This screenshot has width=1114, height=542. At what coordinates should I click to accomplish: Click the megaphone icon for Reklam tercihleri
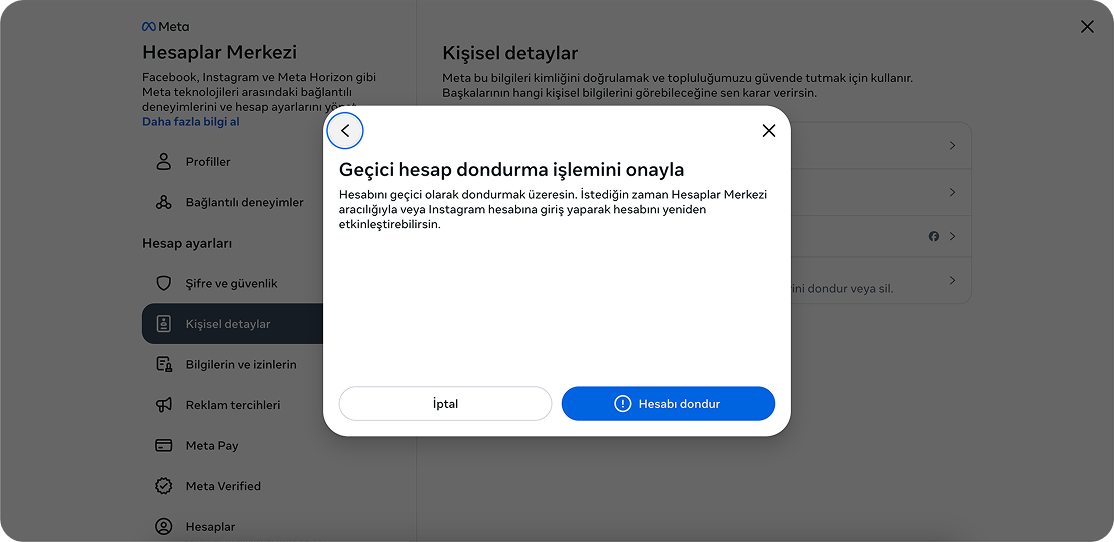pos(164,405)
